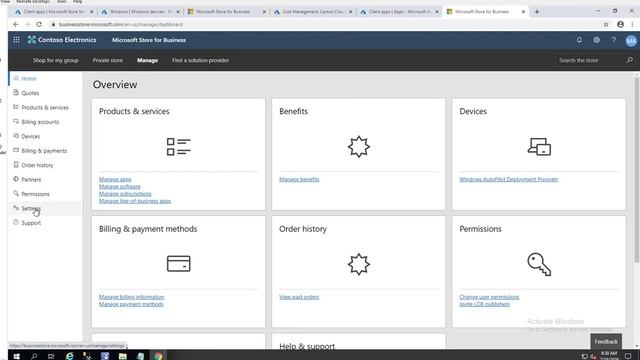Click the Manage subscriptions link

(x=125, y=194)
